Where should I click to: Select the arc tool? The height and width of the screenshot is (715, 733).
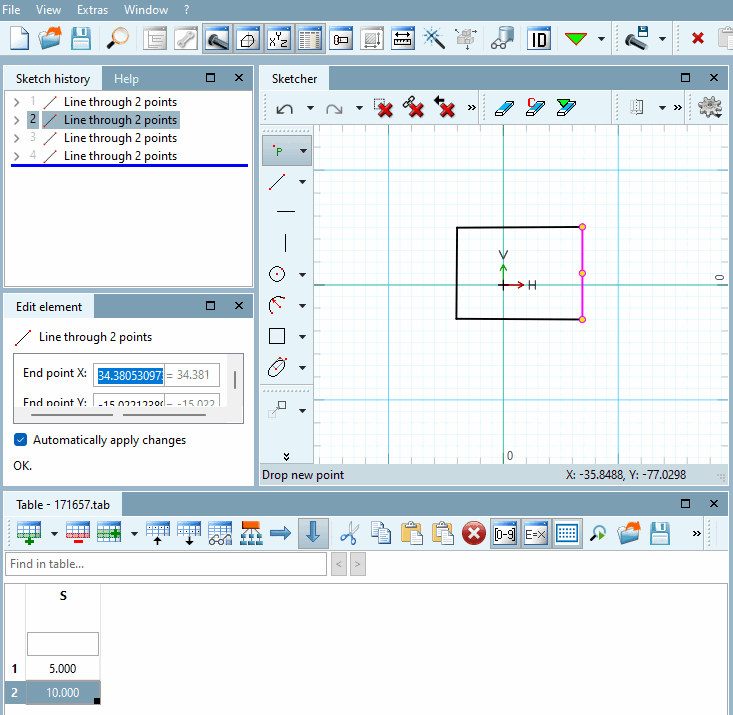tap(277, 305)
